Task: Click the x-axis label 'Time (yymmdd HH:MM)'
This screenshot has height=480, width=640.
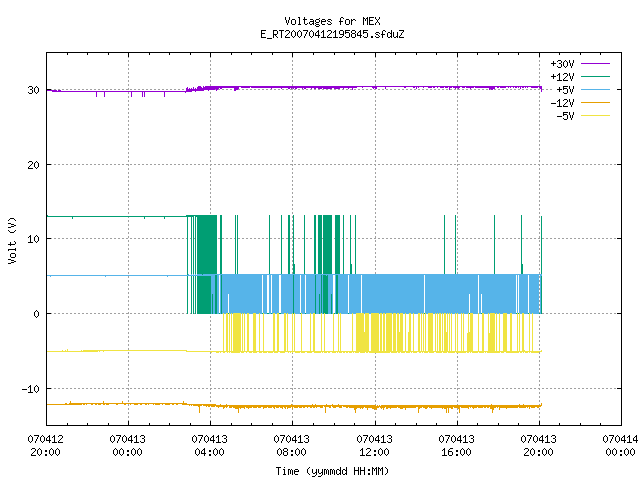Action: tap(332, 471)
